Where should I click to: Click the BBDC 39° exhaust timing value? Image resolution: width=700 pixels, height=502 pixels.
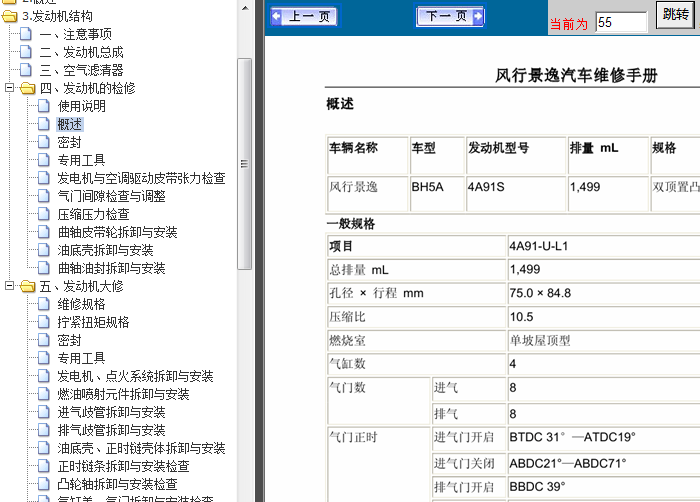pyautogui.click(x=537, y=486)
